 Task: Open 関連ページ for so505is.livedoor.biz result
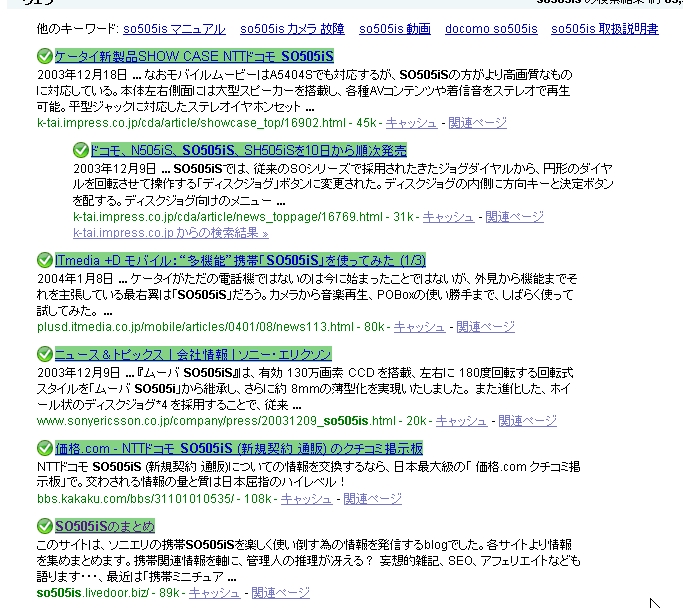(281, 593)
